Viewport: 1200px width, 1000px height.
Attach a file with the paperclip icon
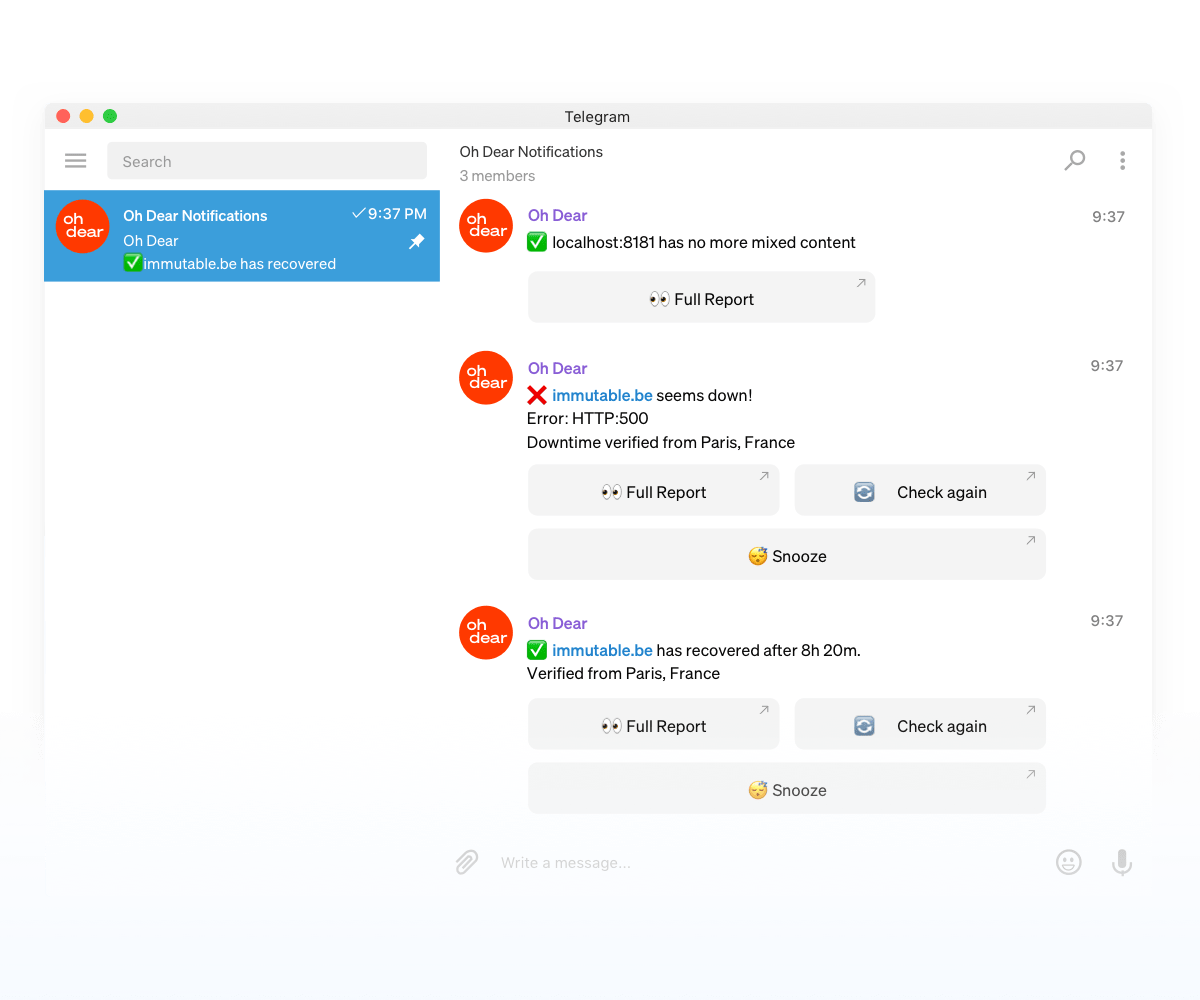pos(467,862)
